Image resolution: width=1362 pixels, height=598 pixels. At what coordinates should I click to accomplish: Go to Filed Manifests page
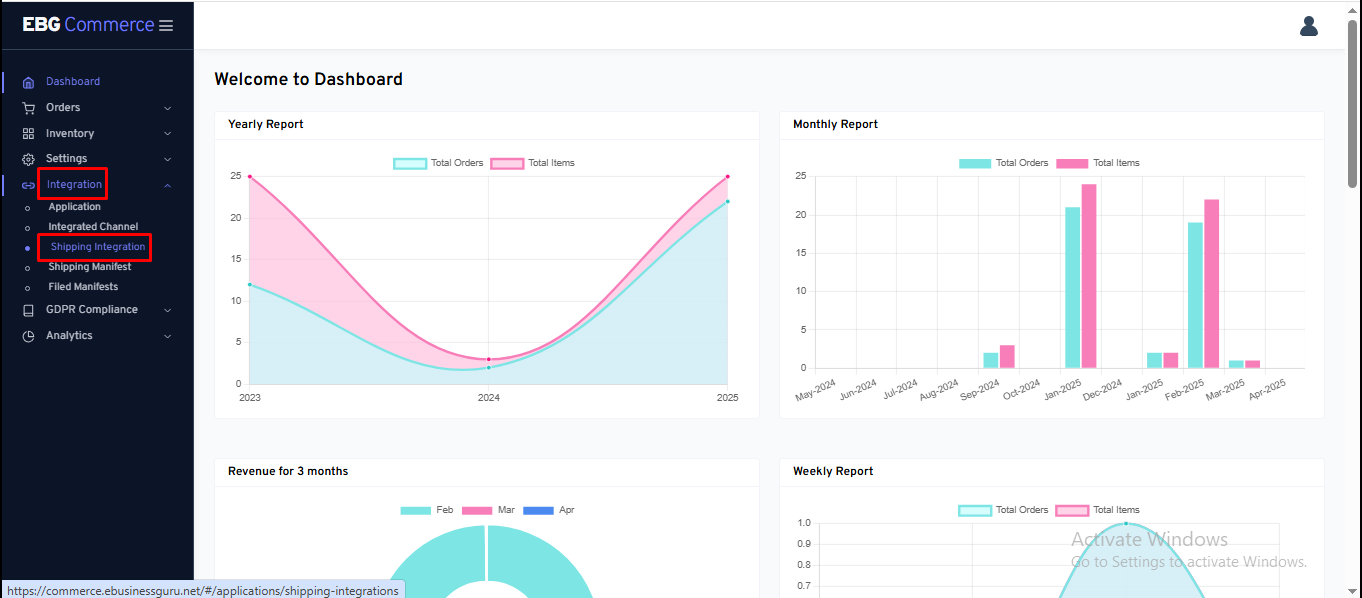pos(83,287)
